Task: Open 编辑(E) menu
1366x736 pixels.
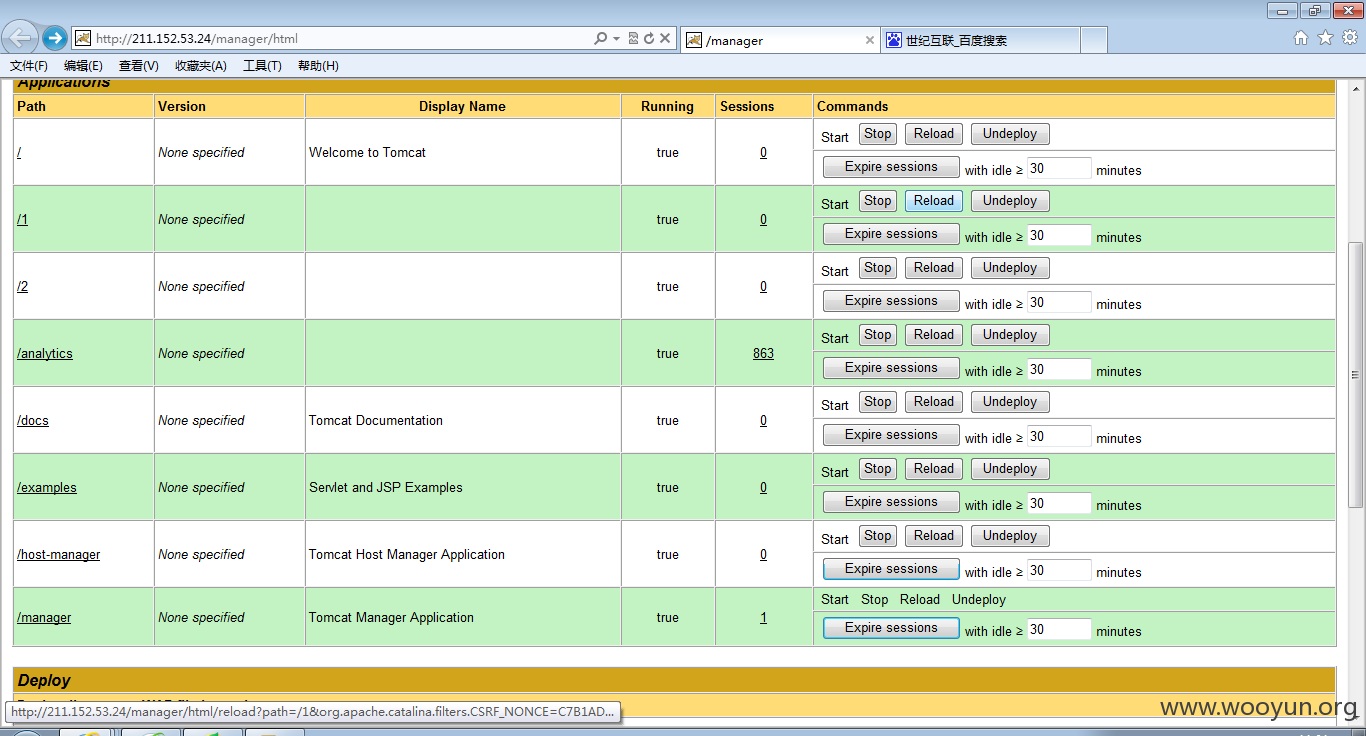Action: click(83, 66)
